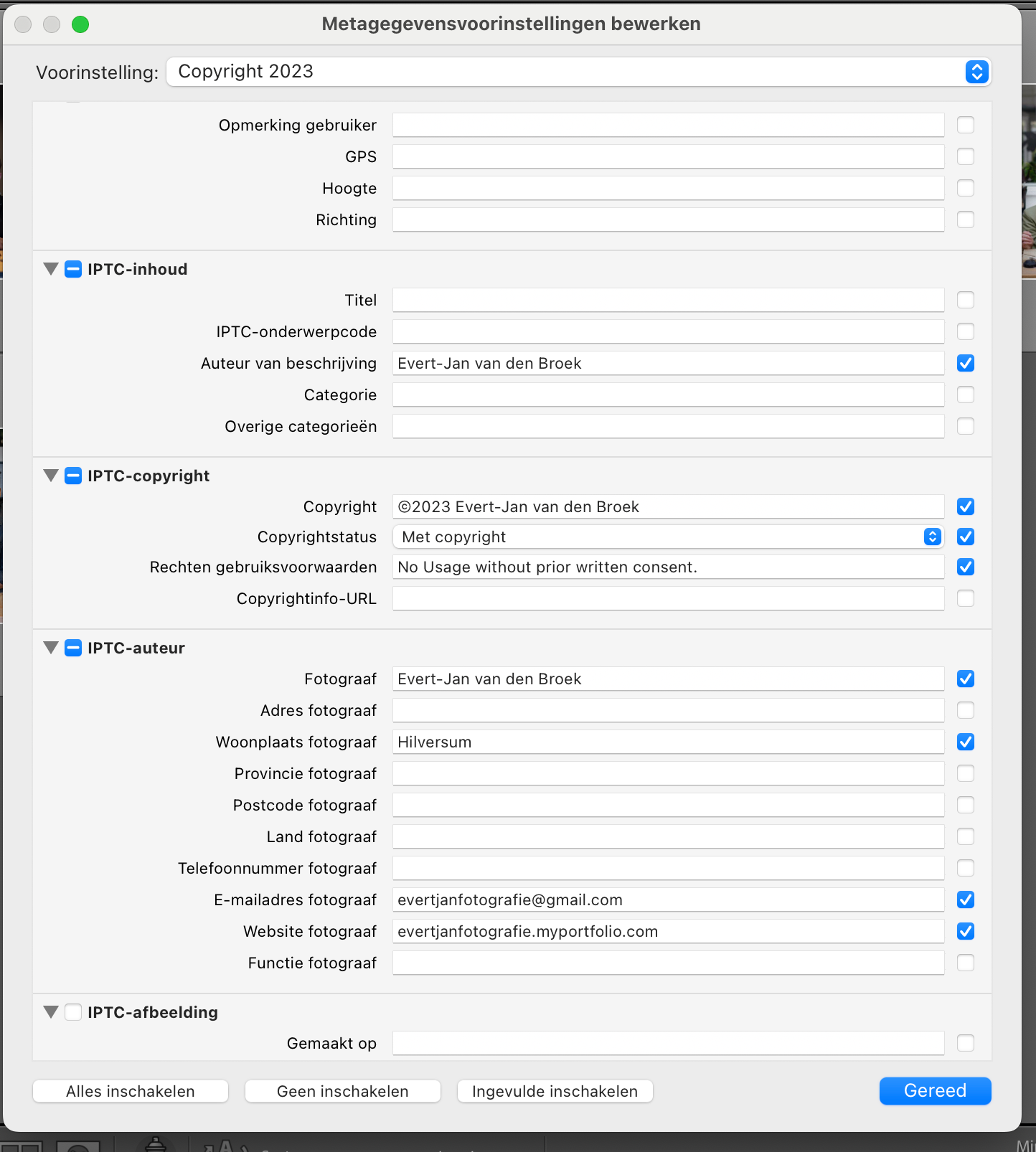Focus the Categorie input field
The height and width of the screenshot is (1152, 1036).
coord(668,395)
